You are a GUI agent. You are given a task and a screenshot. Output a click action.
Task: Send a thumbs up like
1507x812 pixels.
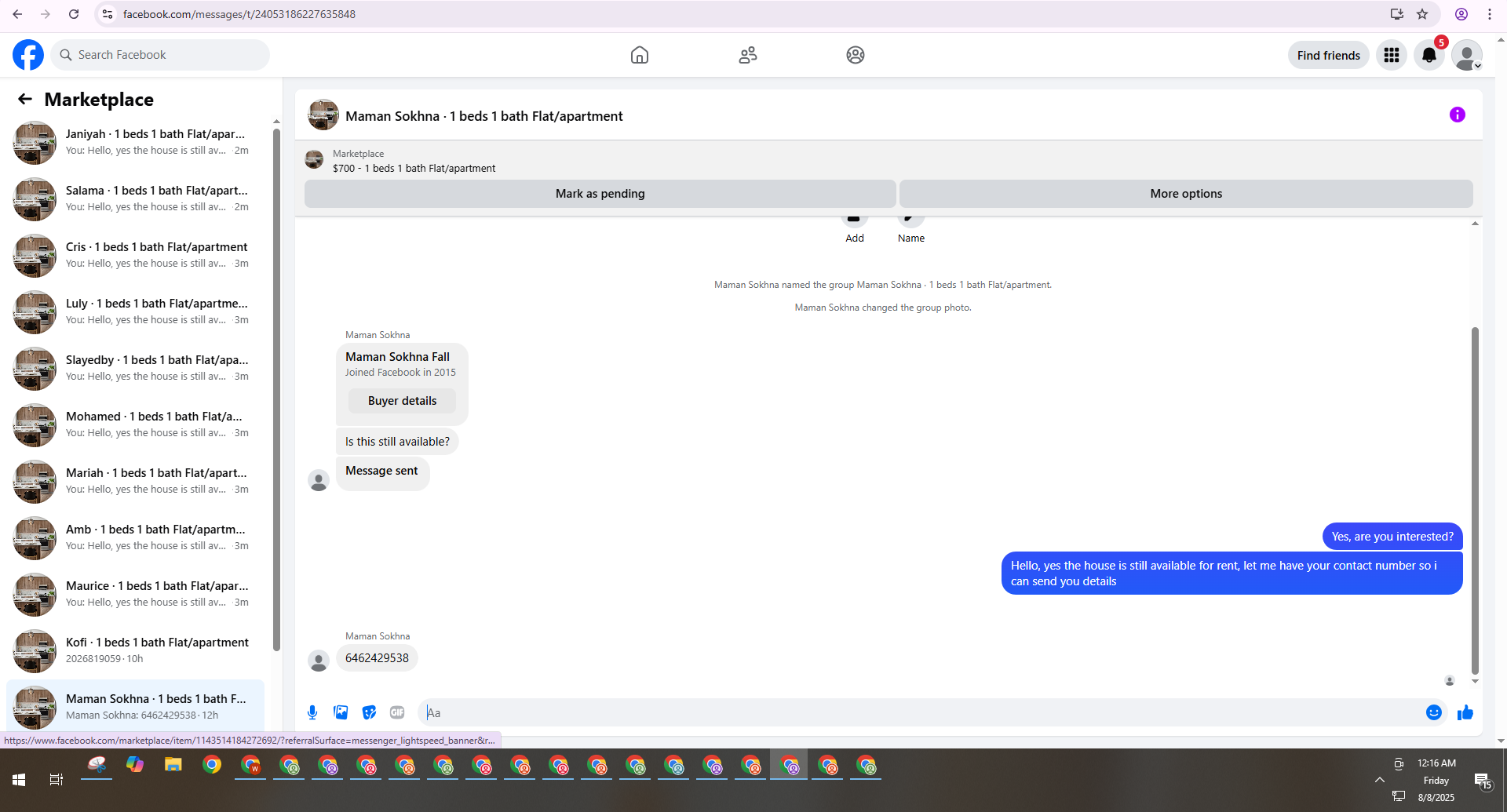[x=1465, y=712]
